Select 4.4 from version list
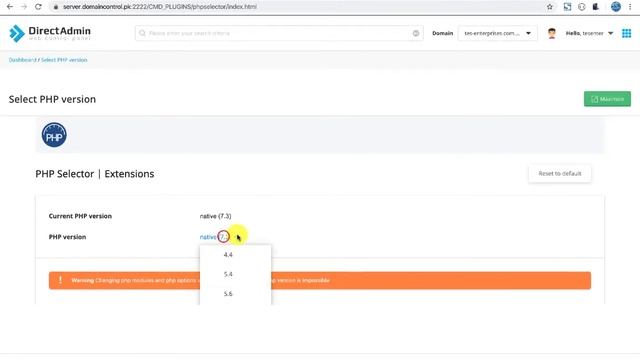Screen dimensions: 640x360 (228, 255)
